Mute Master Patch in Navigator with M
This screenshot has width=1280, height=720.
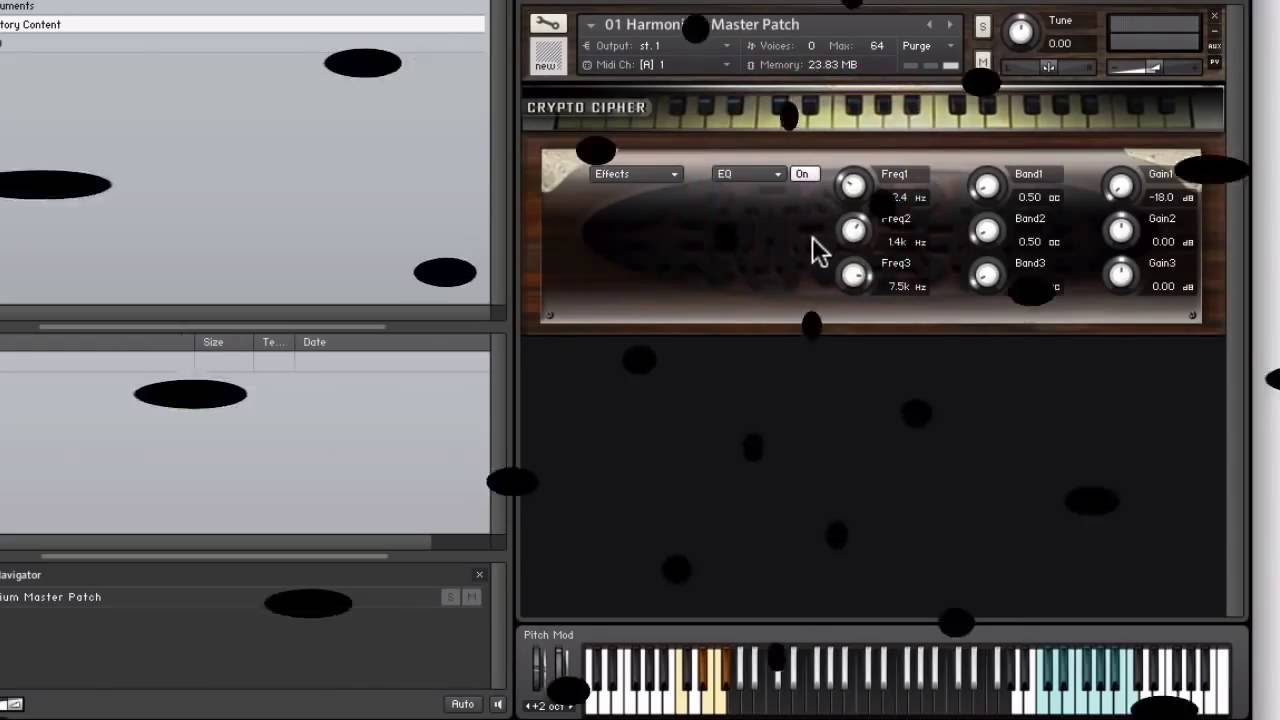472,597
